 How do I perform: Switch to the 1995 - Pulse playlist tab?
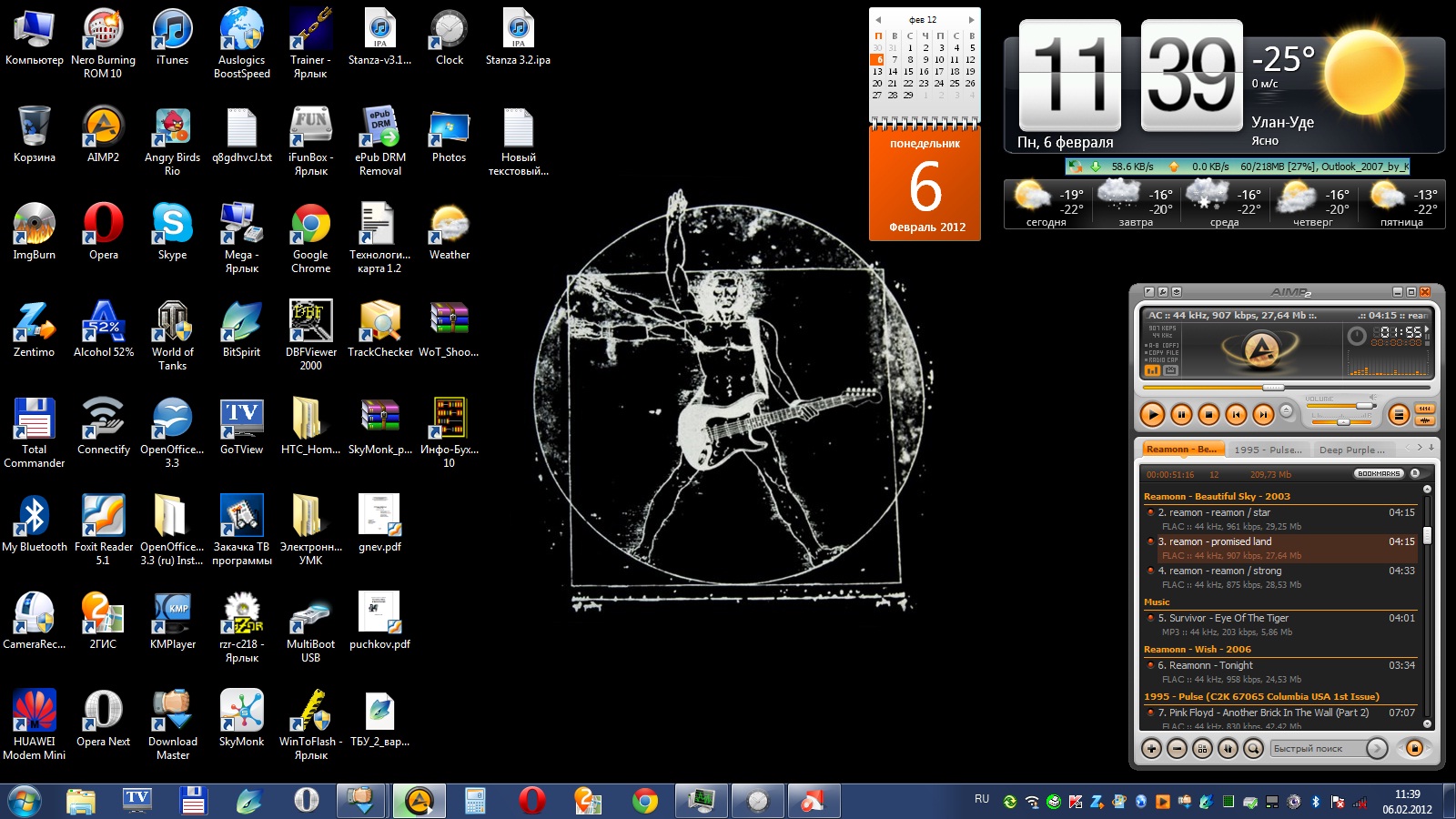(x=1268, y=450)
